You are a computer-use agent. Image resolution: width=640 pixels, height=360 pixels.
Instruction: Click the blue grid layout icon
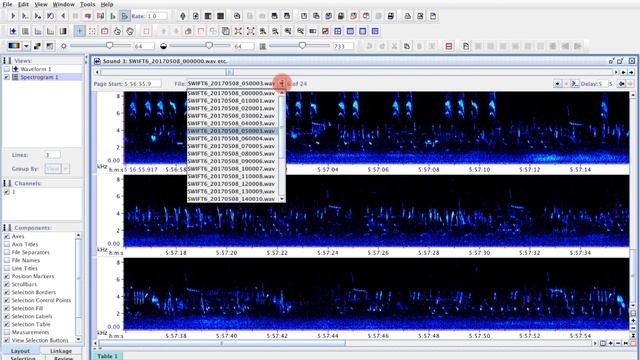338,31
